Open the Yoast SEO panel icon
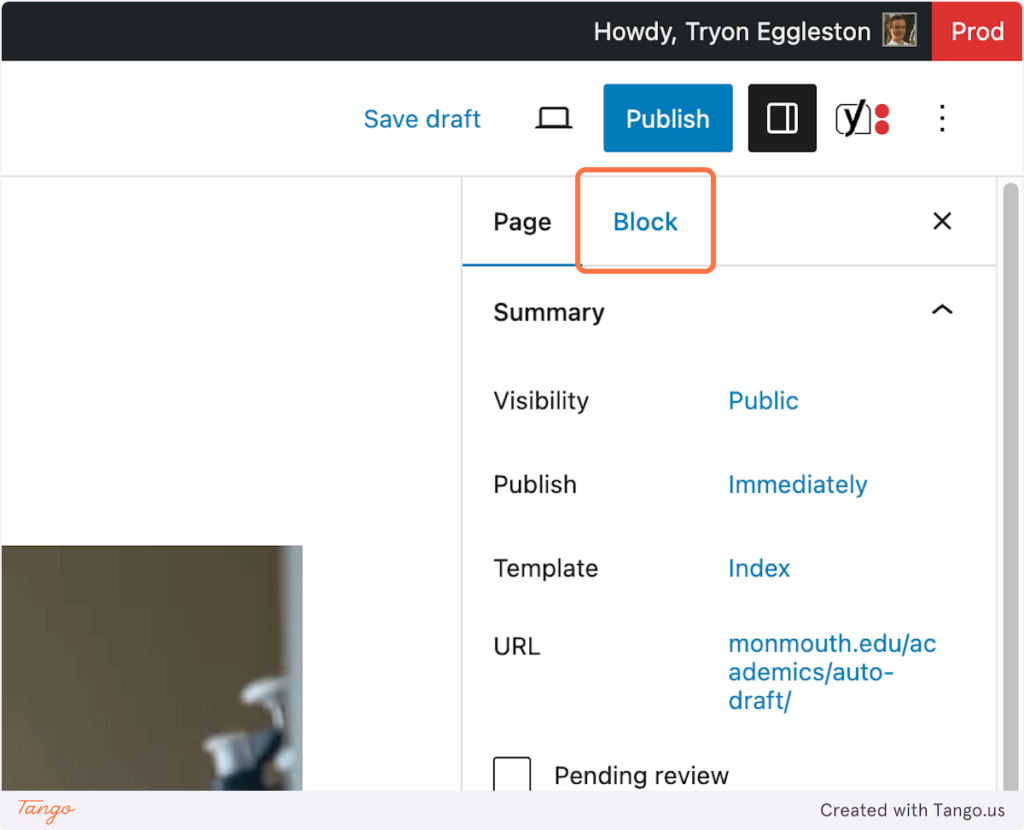The height and width of the screenshot is (830, 1024). [862, 119]
